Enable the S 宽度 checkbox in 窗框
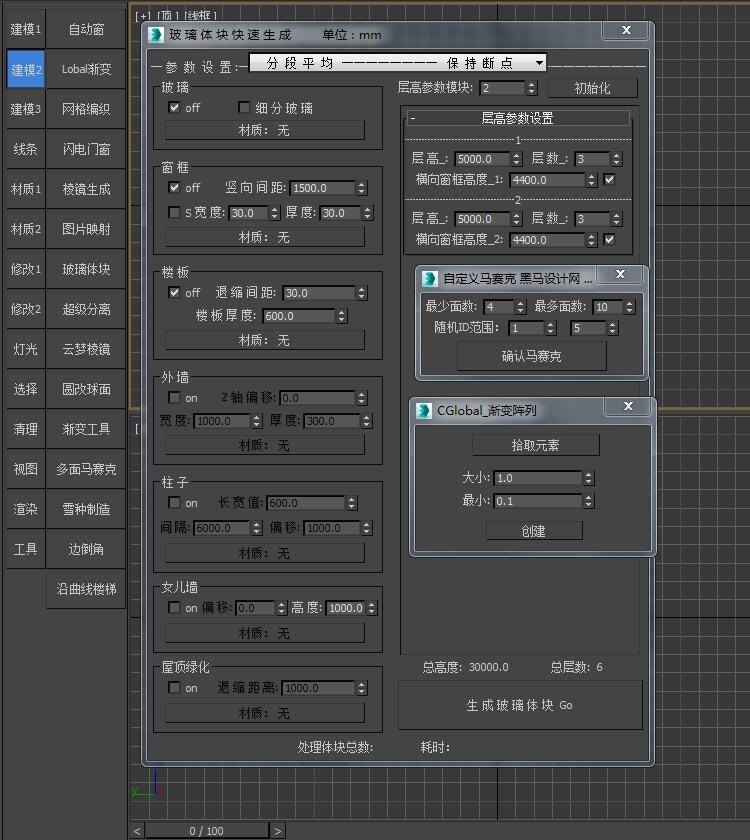The height and width of the screenshot is (840, 750). (x=174, y=212)
